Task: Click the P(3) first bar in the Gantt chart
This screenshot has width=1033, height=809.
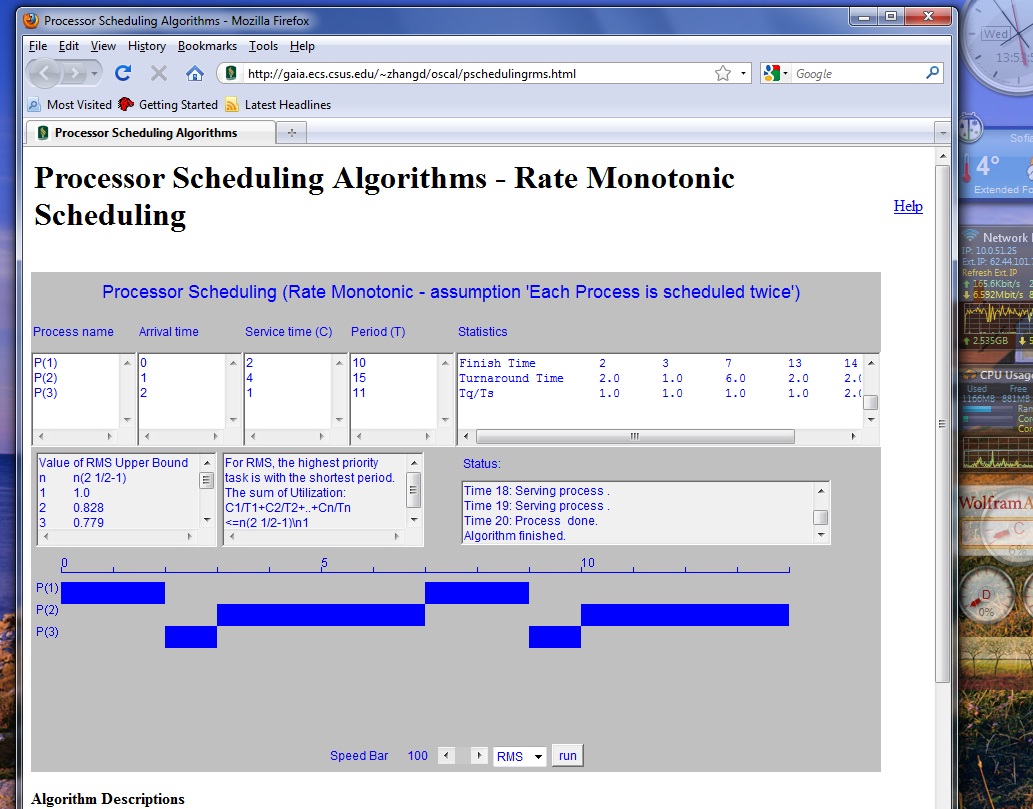Action: coord(191,637)
